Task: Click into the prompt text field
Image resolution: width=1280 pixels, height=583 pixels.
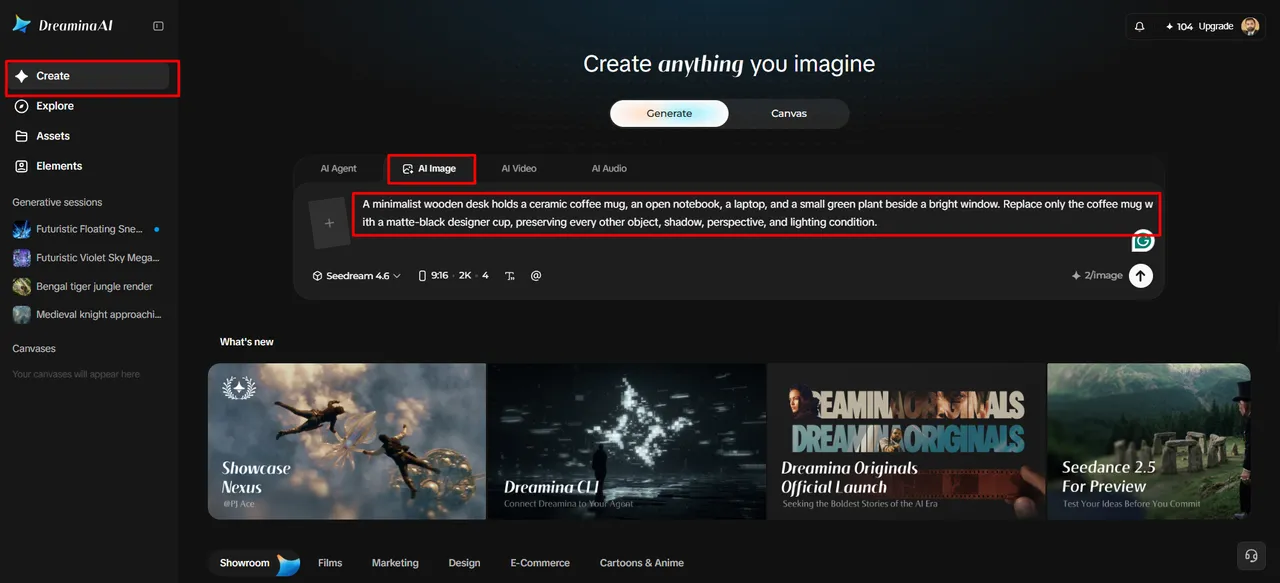Action: point(757,213)
